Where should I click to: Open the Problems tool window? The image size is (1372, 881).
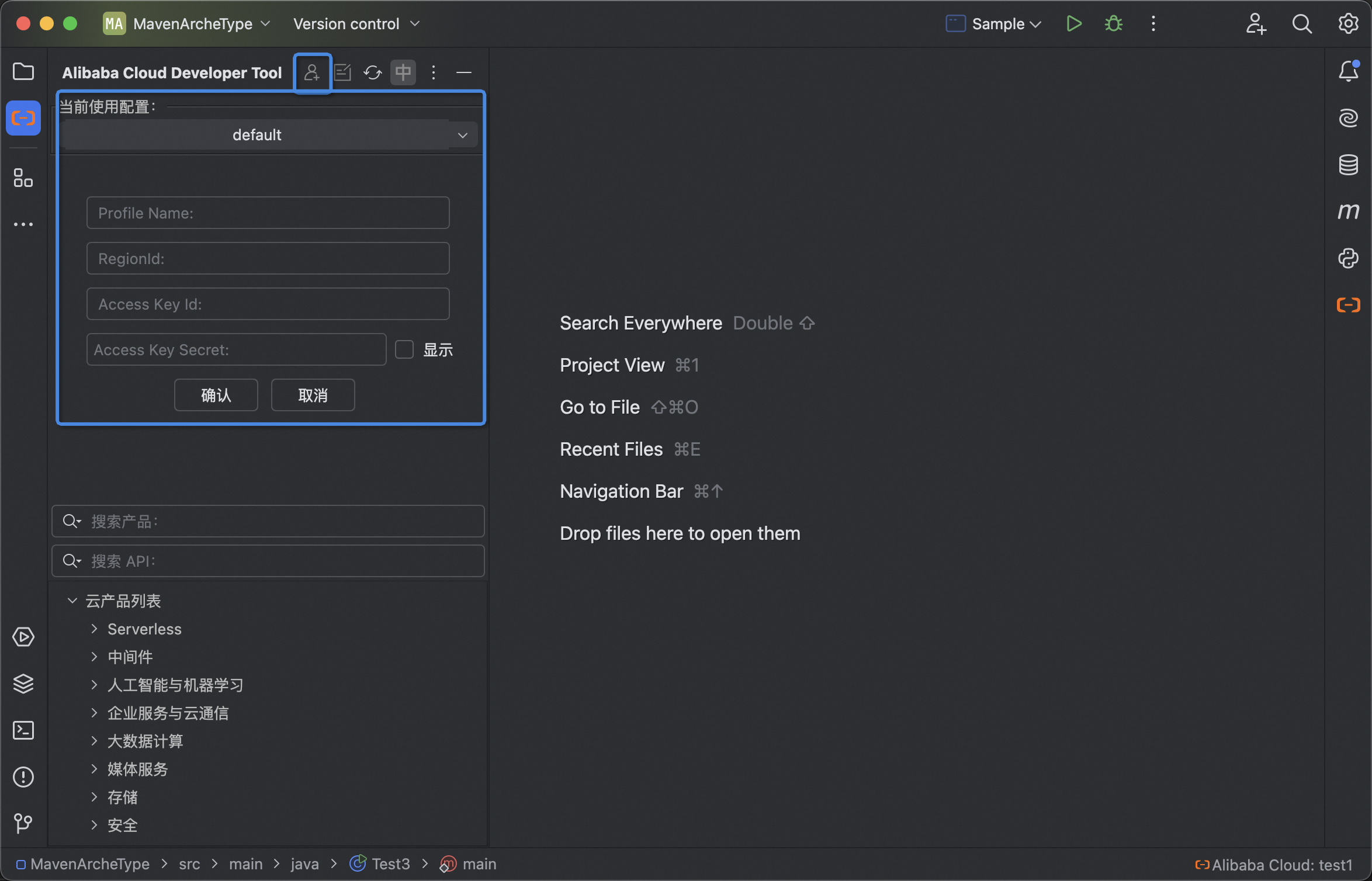(23, 777)
